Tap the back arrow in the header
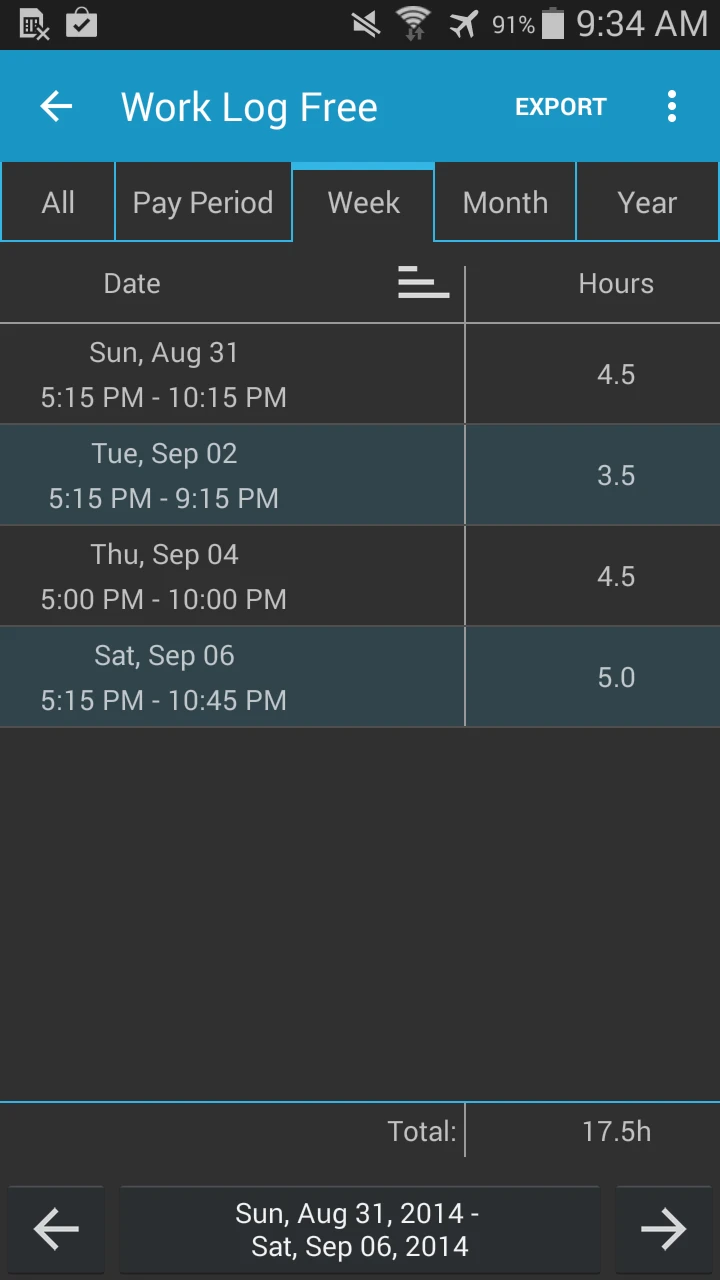The image size is (720, 1280). pyautogui.click(x=56, y=106)
